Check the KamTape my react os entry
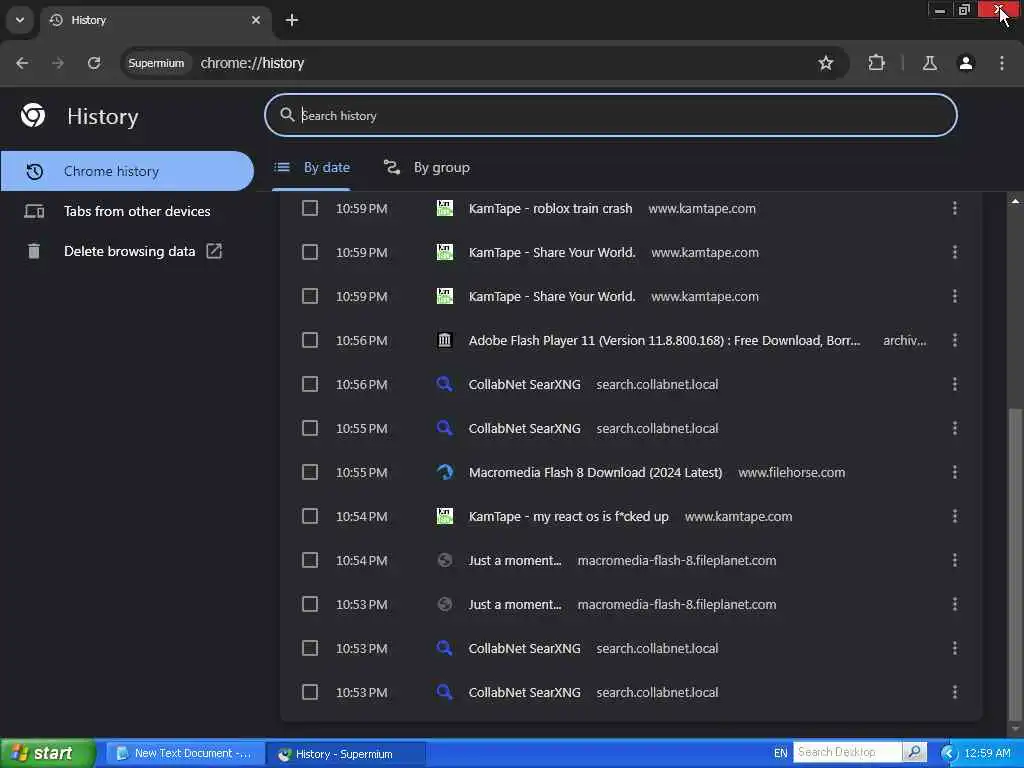The image size is (1024, 768). coord(310,516)
